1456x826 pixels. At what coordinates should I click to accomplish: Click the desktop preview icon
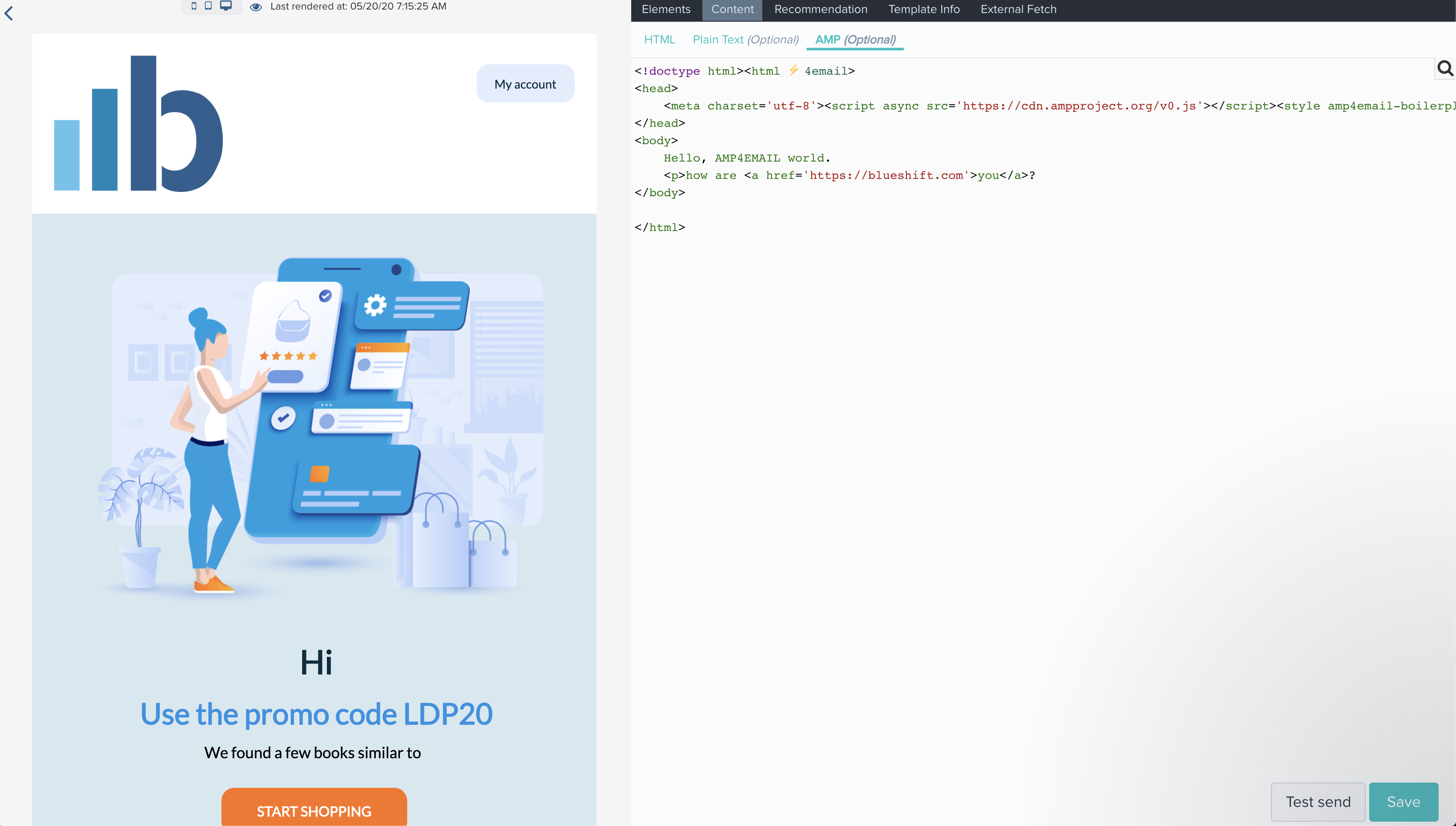point(224,6)
